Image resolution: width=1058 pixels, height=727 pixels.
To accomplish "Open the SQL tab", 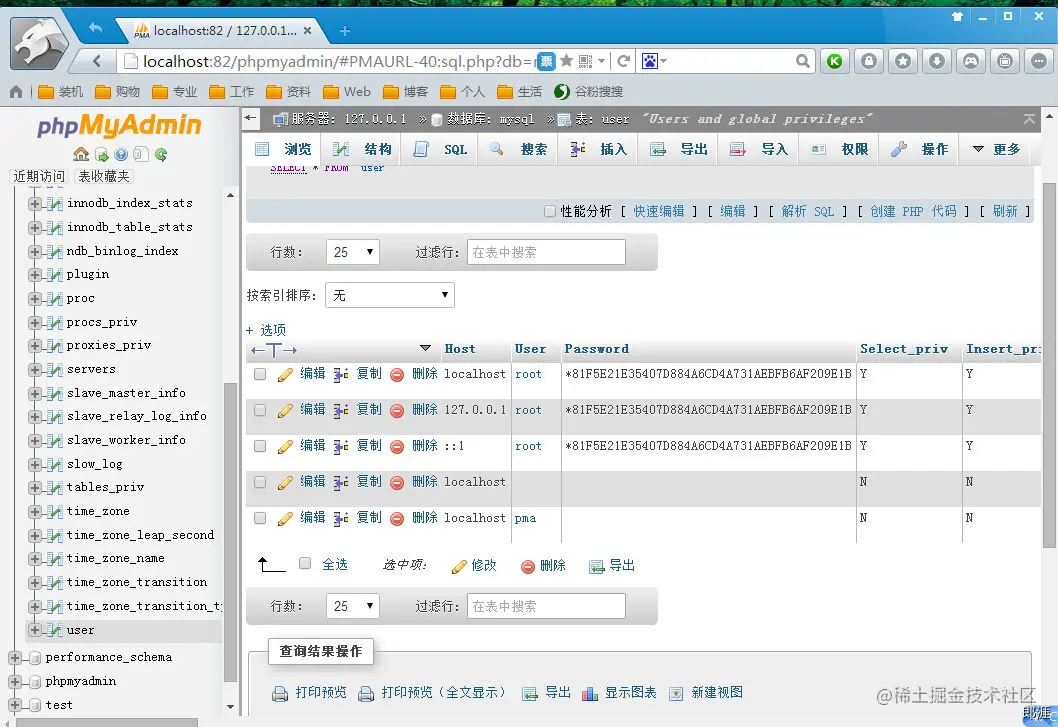I will [x=441, y=149].
